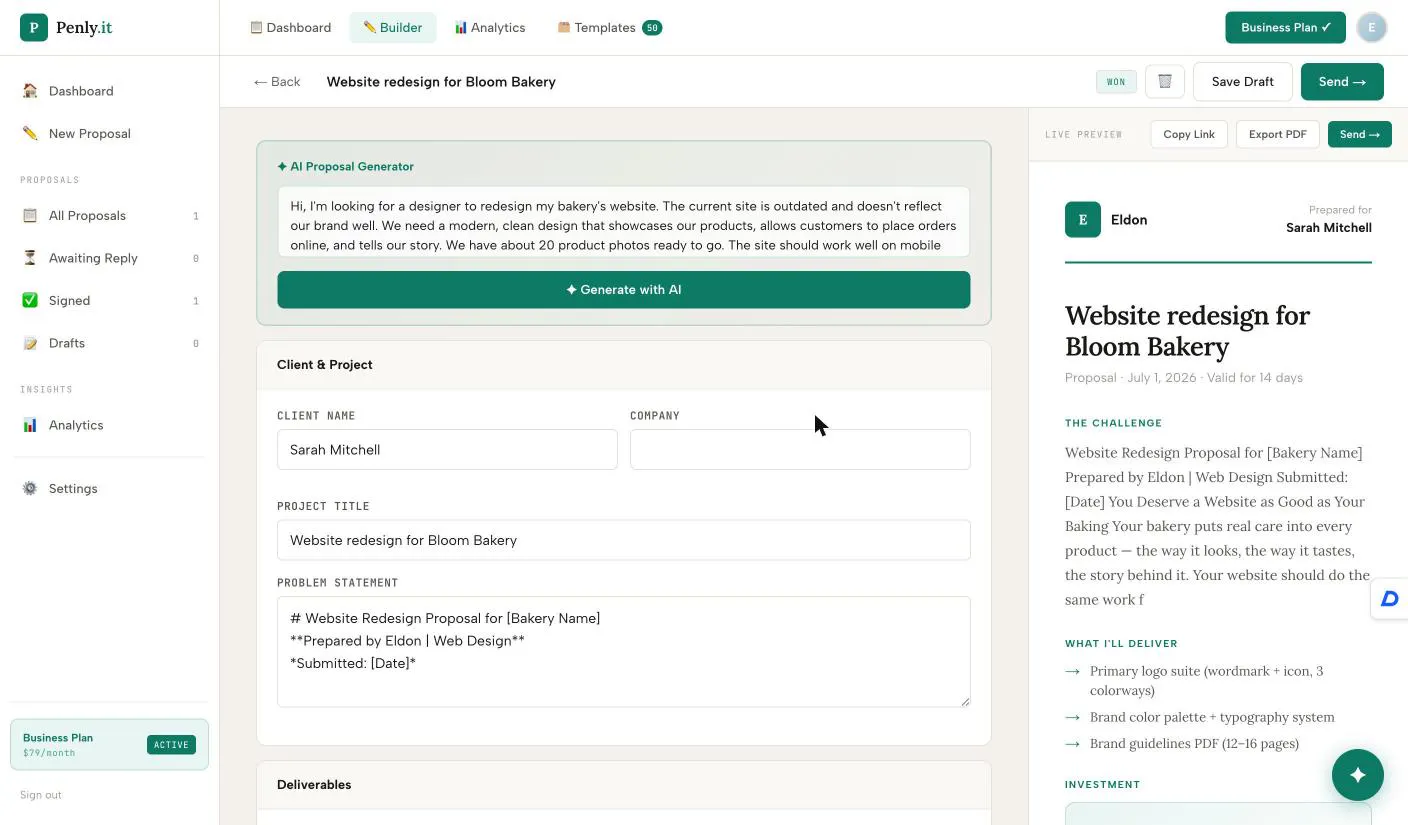Screen dimensions: 1408x825
Task: Click the Analytics chart icon in sidebar
Action: pyautogui.click(x=30, y=425)
